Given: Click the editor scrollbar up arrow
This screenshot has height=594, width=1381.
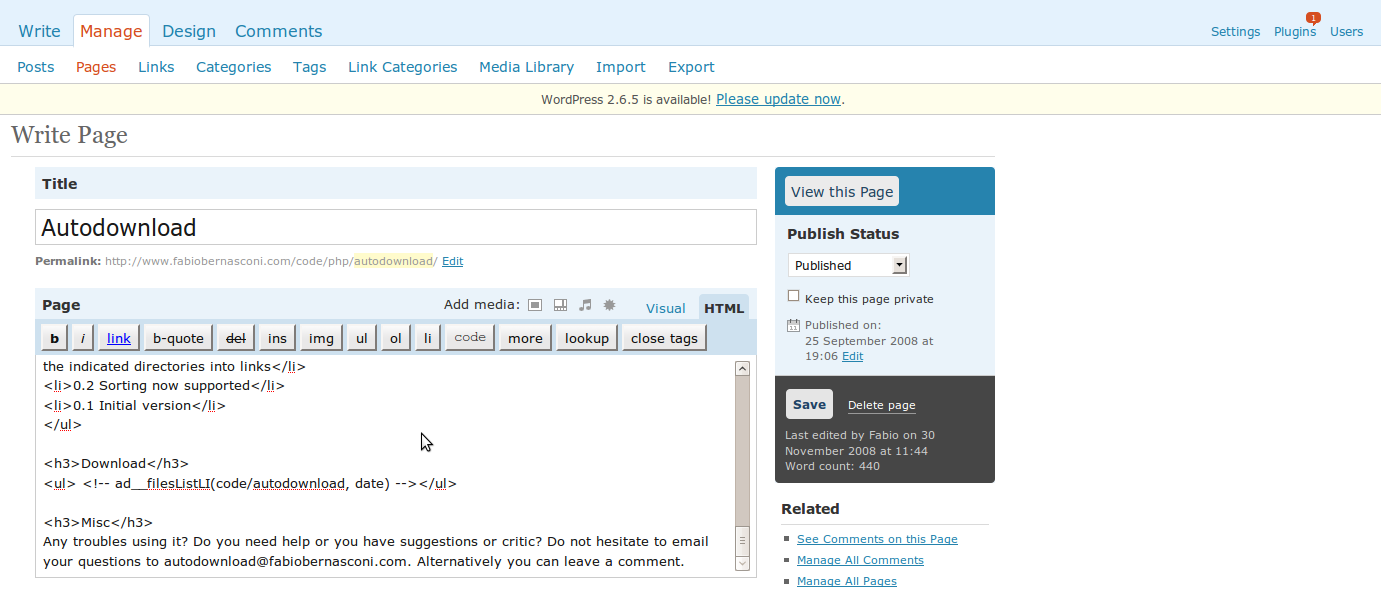Looking at the screenshot, I should point(742,368).
